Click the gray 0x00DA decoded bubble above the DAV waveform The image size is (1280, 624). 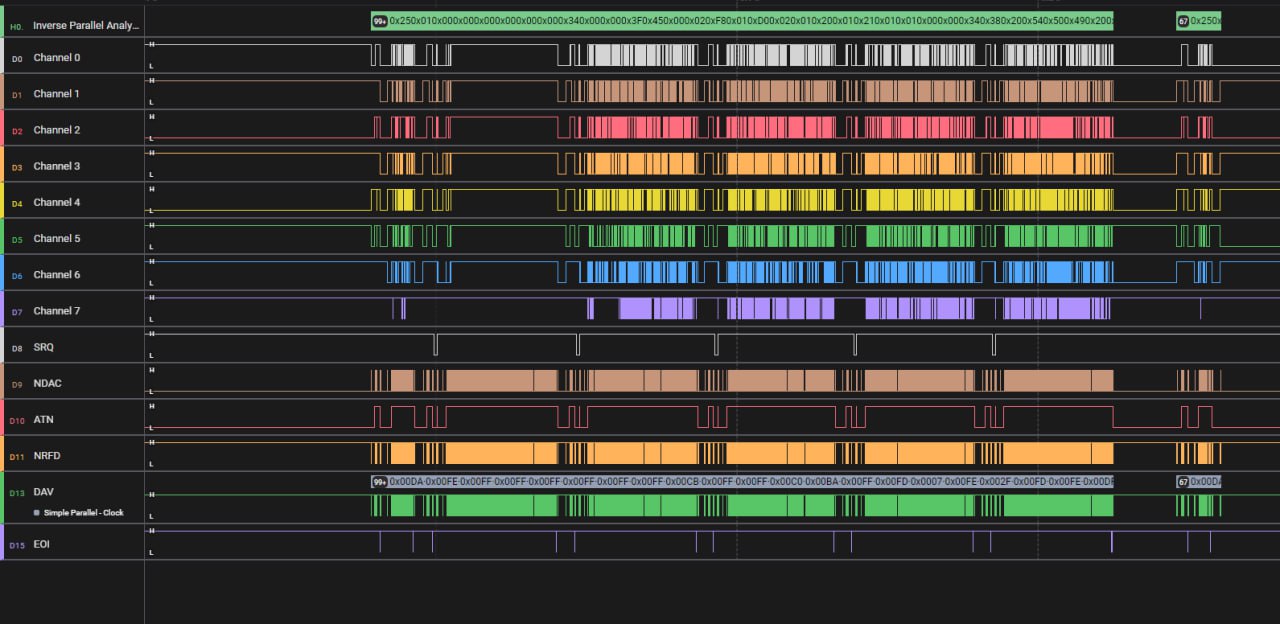[x=750, y=482]
